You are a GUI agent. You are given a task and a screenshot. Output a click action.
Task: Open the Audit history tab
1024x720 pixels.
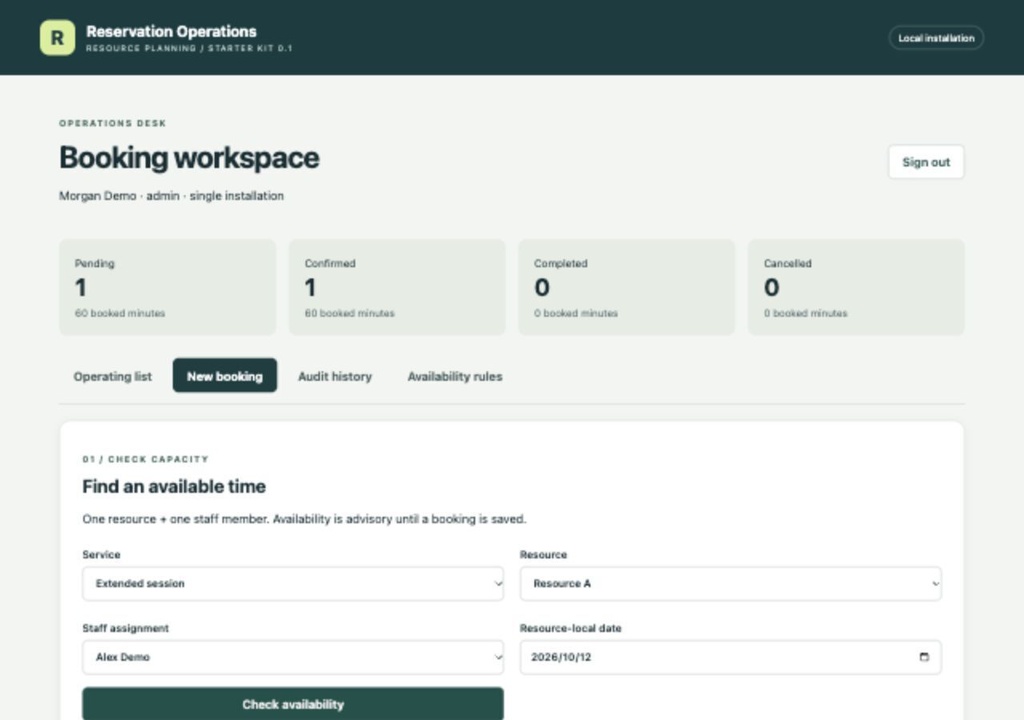pyautogui.click(x=335, y=376)
